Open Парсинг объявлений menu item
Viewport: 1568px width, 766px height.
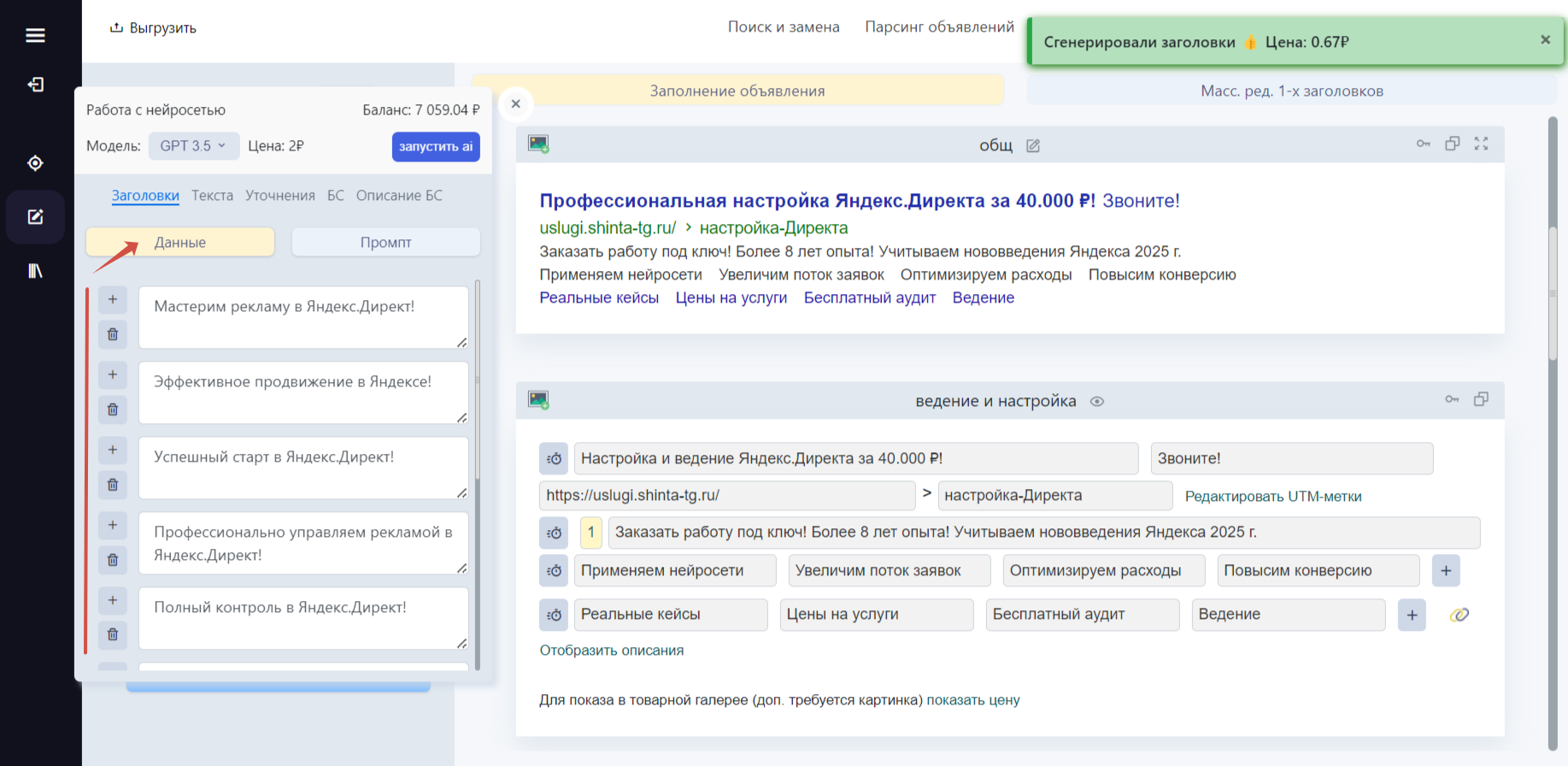[939, 27]
